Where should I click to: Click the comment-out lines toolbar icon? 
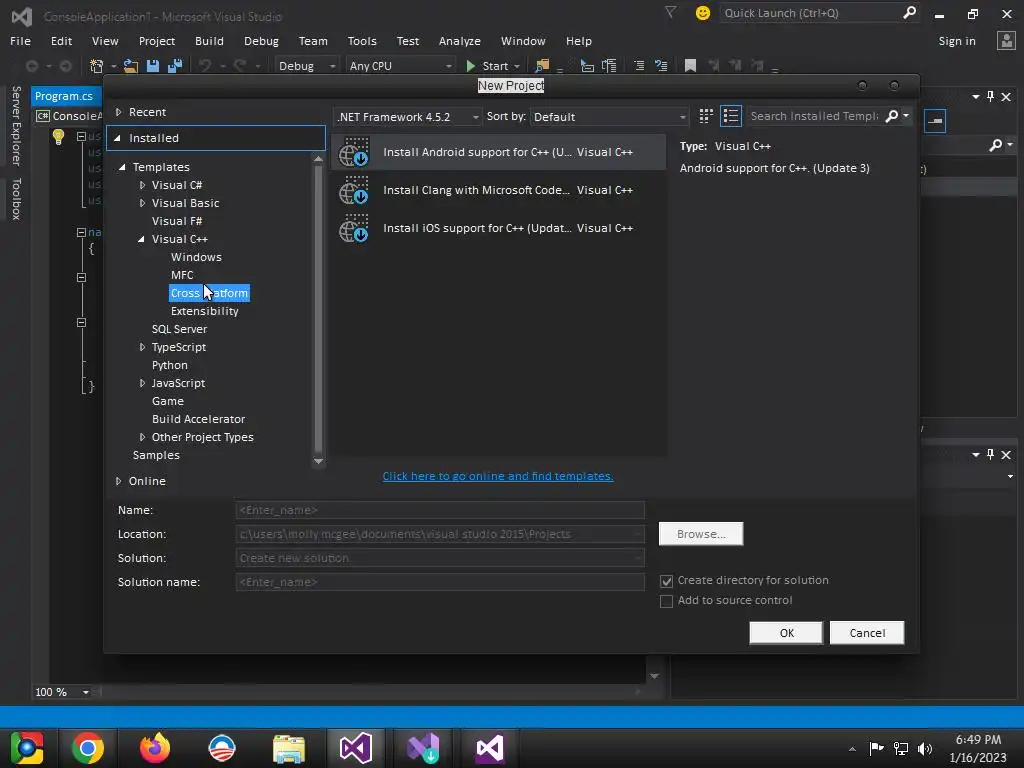(x=639, y=66)
